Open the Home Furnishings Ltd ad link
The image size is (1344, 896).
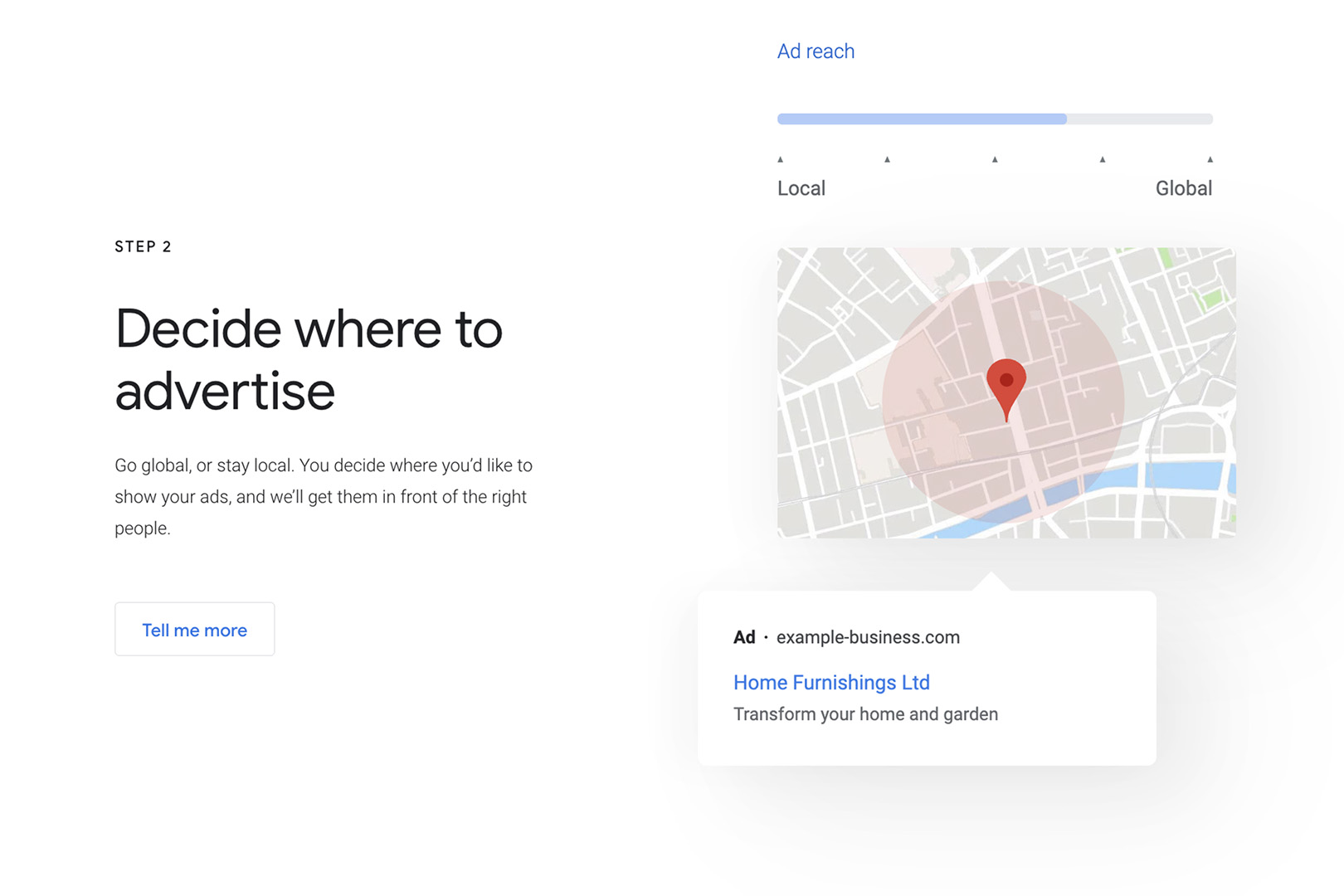click(831, 683)
